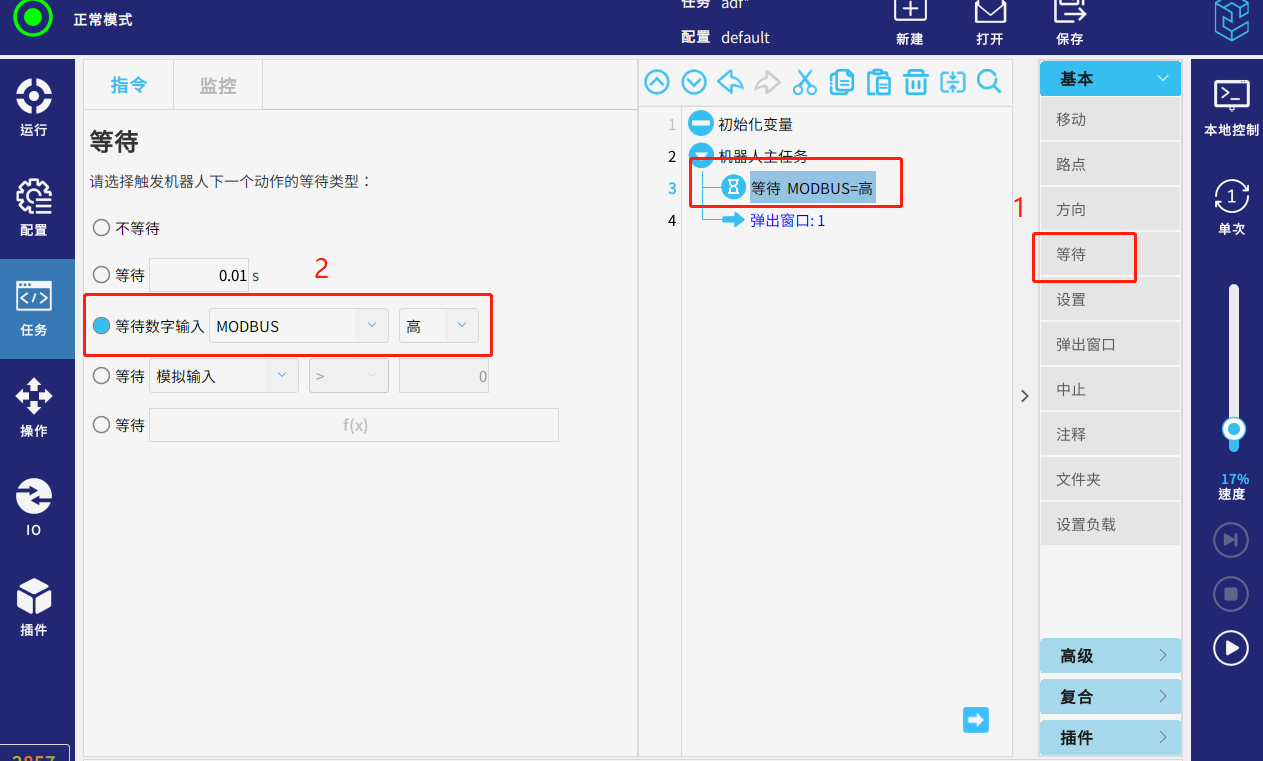Image resolution: width=1263 pixels, height=761 pixels.
Task: Open the 高 signal level dropdown
Action: click(438, 326)
